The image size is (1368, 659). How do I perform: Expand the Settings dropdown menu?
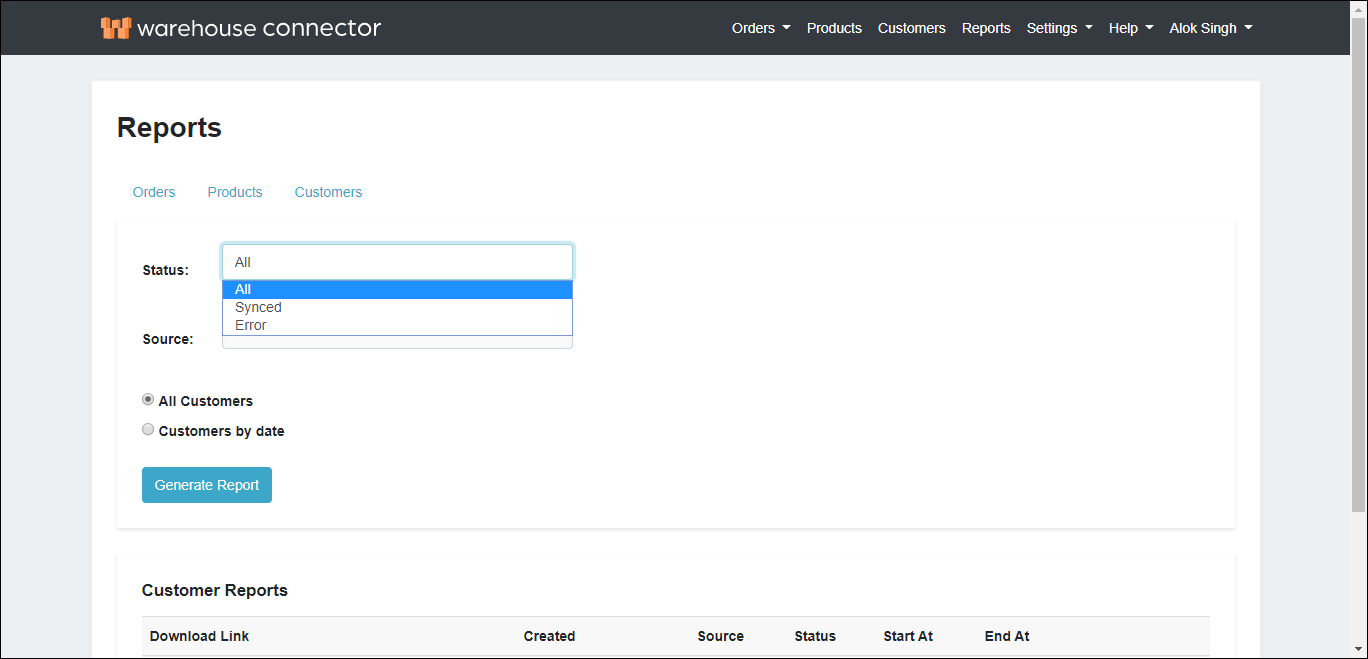coord(1059,28)
